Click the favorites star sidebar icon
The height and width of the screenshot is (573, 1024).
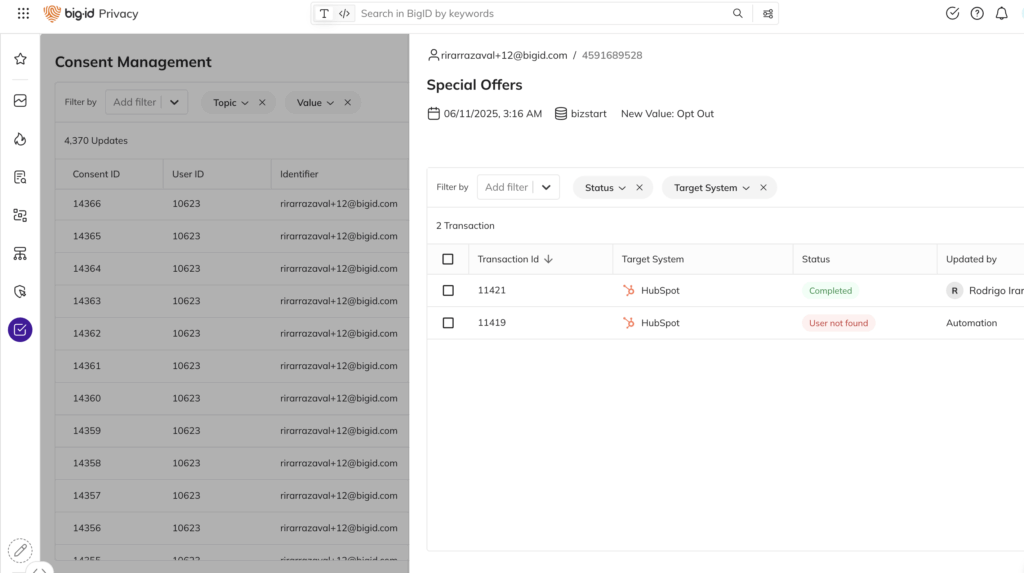20,59
